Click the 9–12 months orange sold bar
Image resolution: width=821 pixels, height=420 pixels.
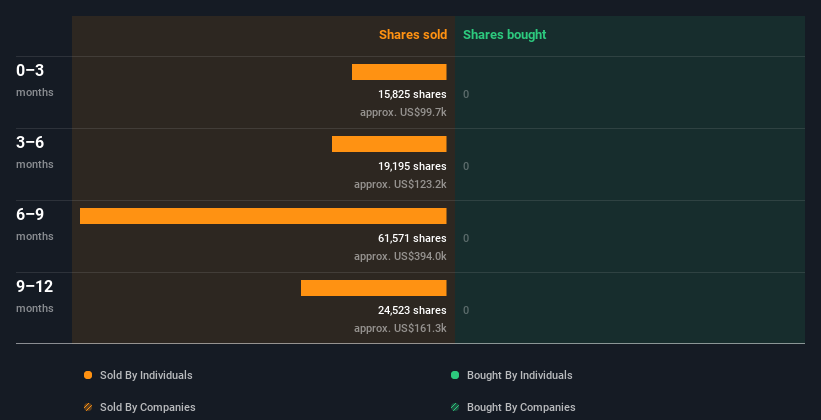pos(374,288)
